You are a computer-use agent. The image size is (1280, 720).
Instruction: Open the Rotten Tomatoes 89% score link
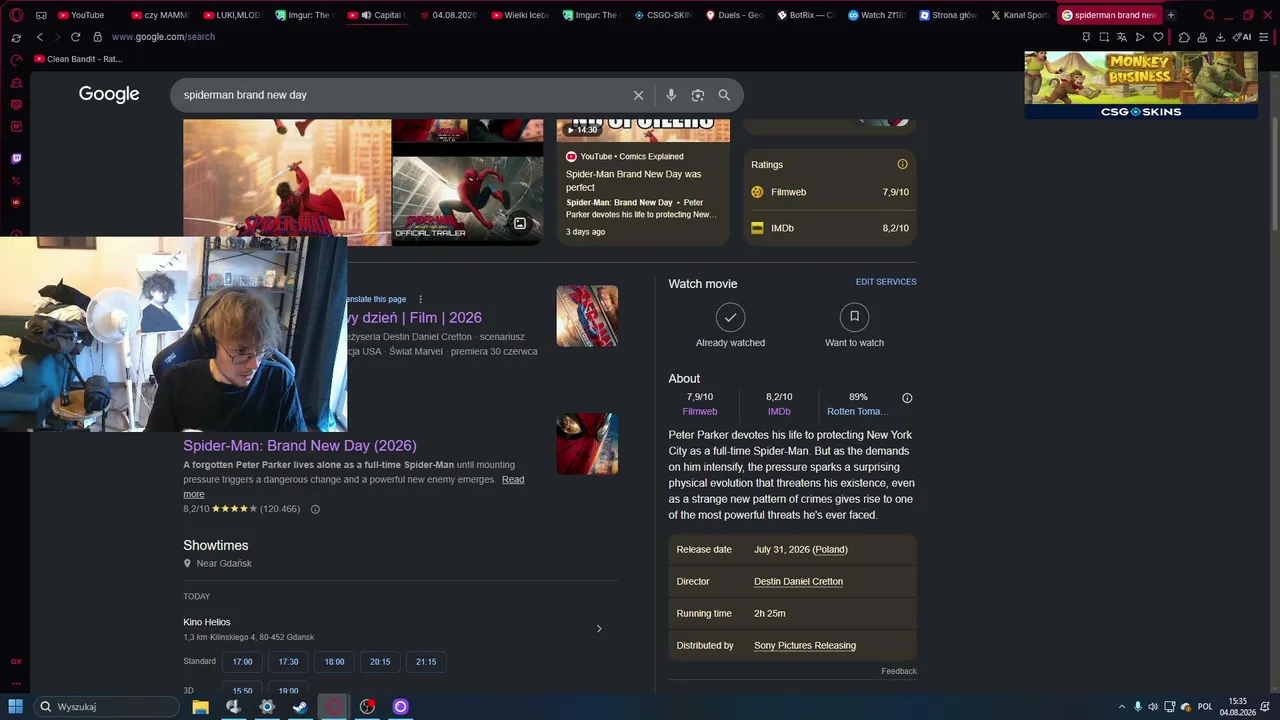tap(858, 404)
